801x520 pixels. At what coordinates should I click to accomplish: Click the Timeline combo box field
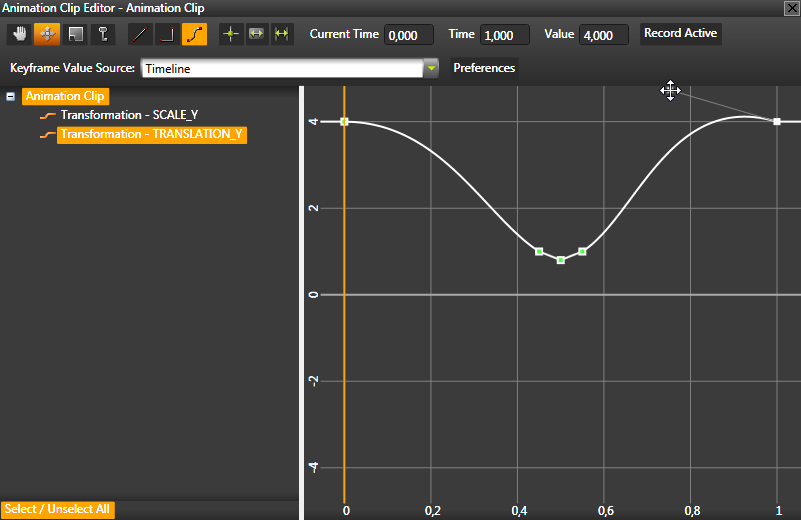280,69
